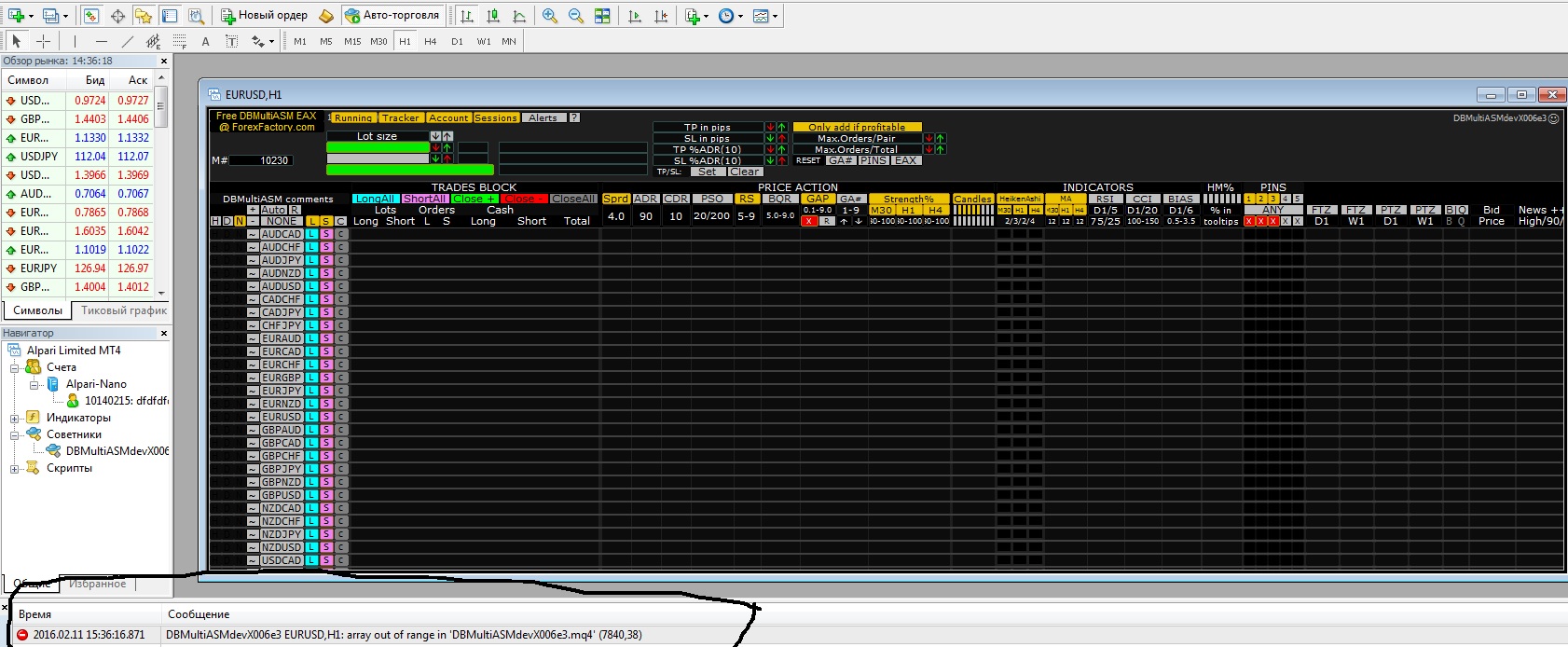1568x647 pixels.
Task: Click the CloseAll button
Action: [573, 199]
